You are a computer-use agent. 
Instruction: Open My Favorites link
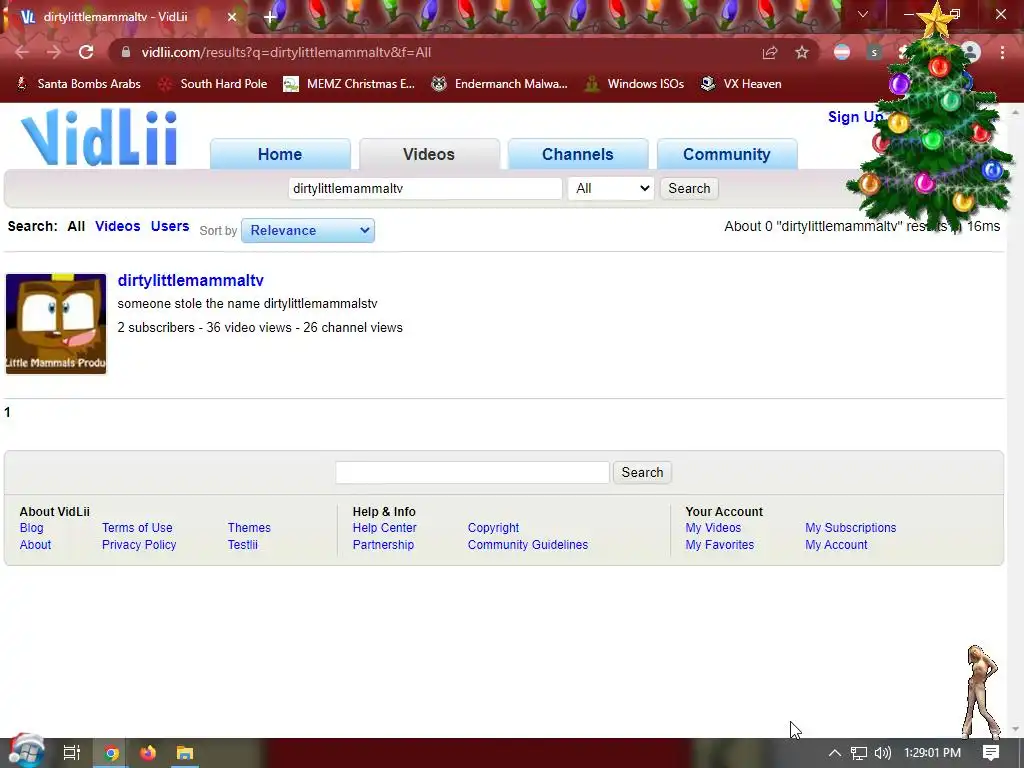pos(720,545)
